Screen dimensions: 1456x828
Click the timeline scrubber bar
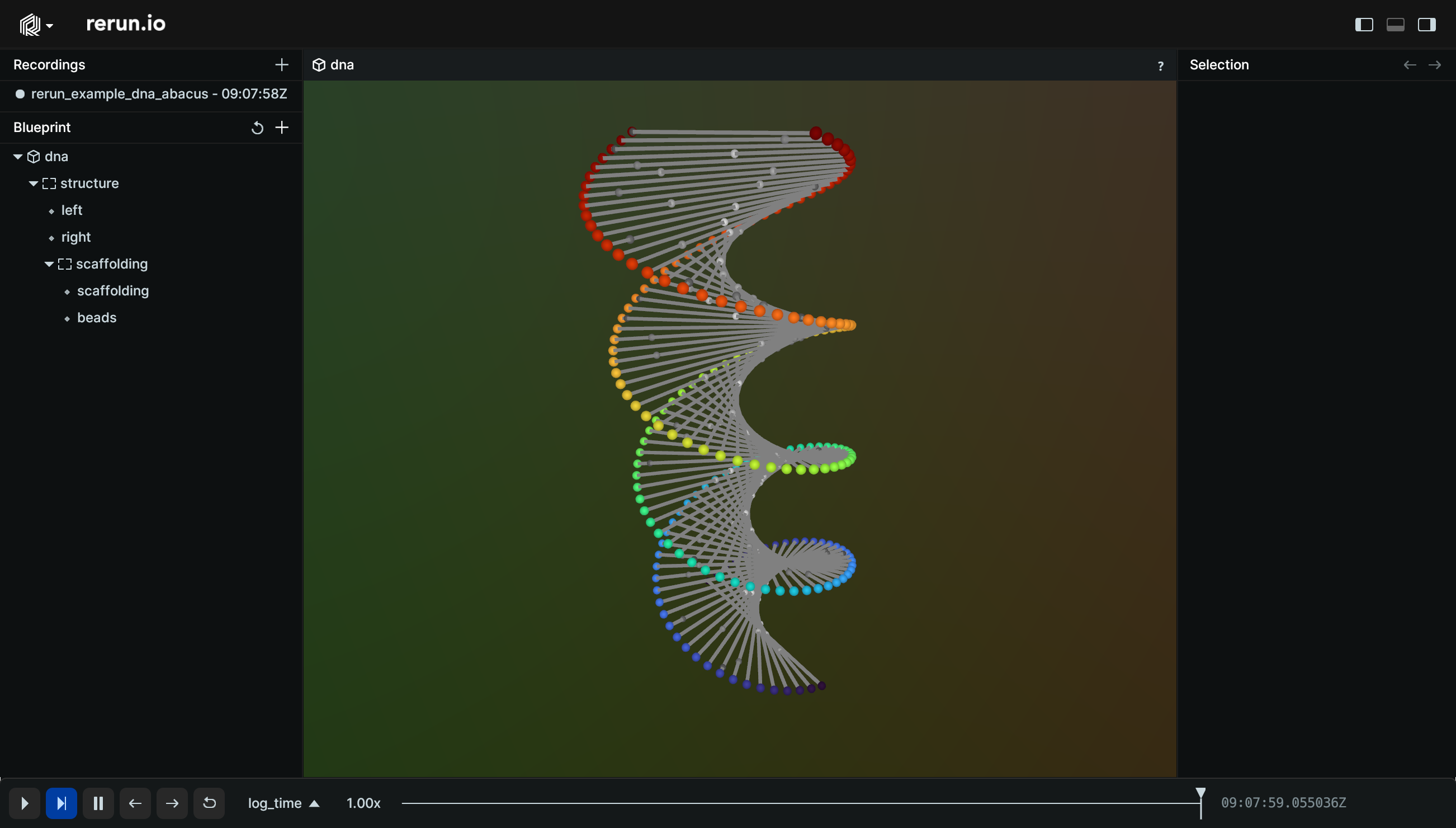(801, 803)
